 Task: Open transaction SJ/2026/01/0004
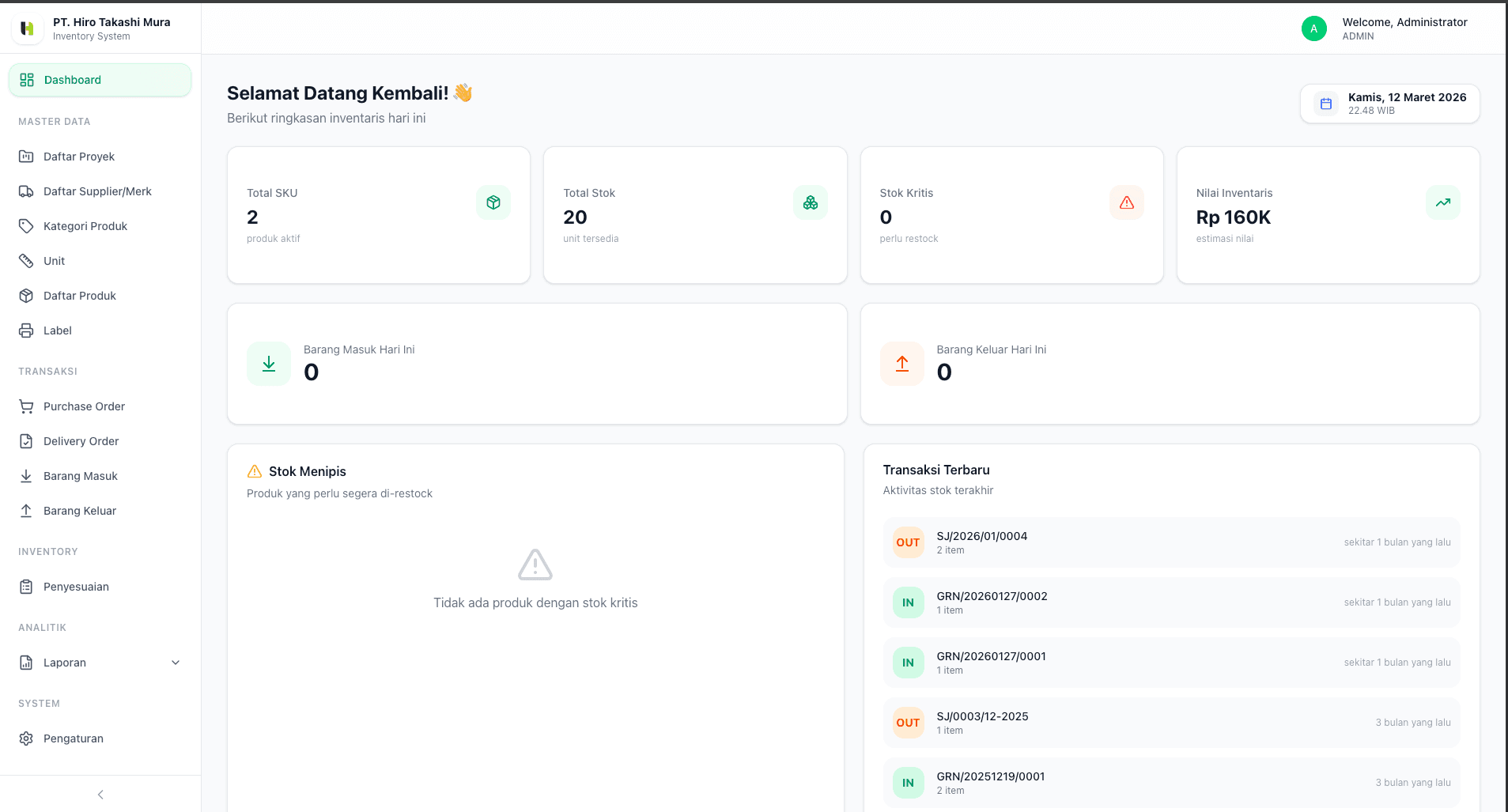point(981,536)
